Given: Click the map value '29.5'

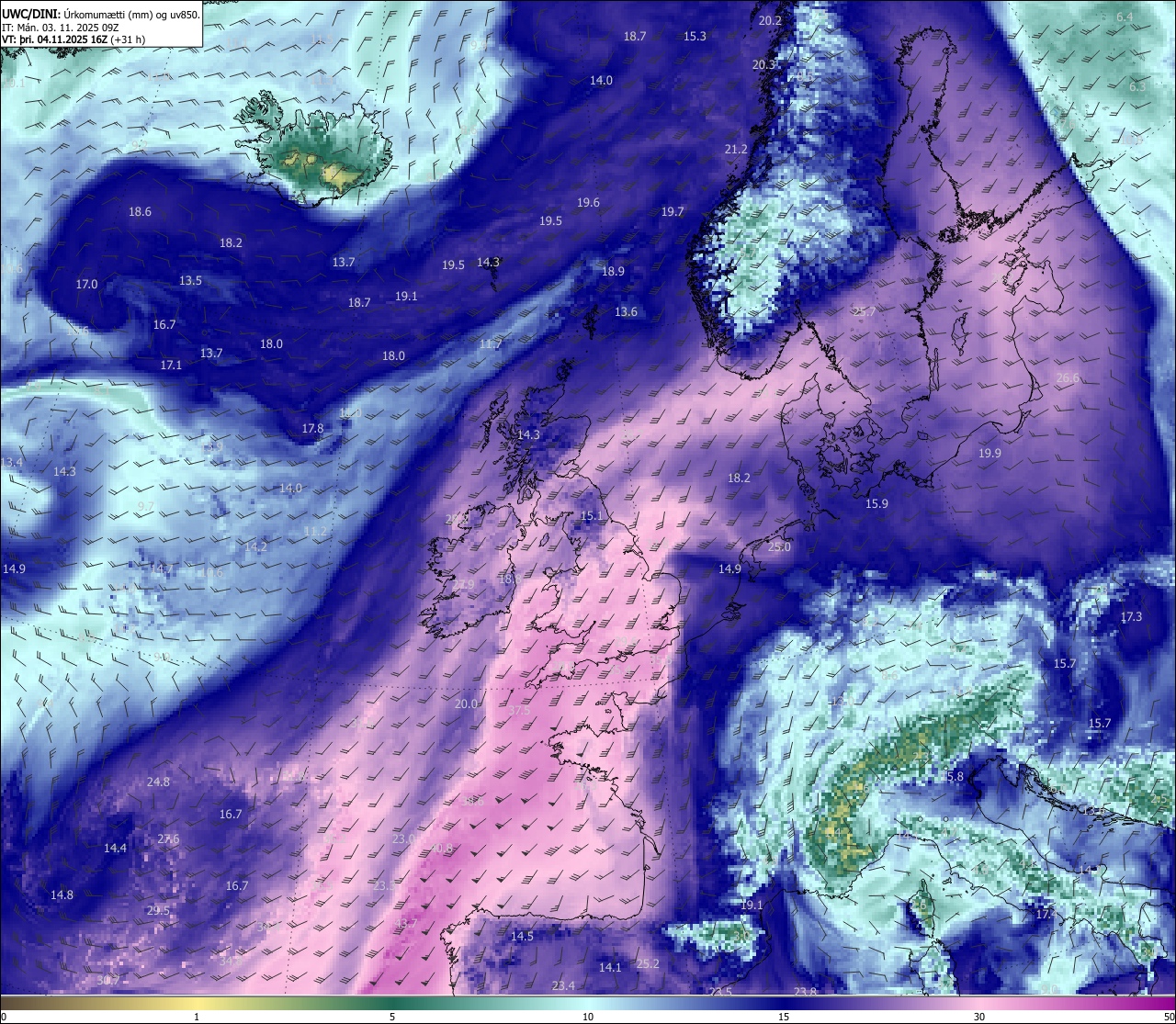Looking at the screenshot, I should point(159,911).
